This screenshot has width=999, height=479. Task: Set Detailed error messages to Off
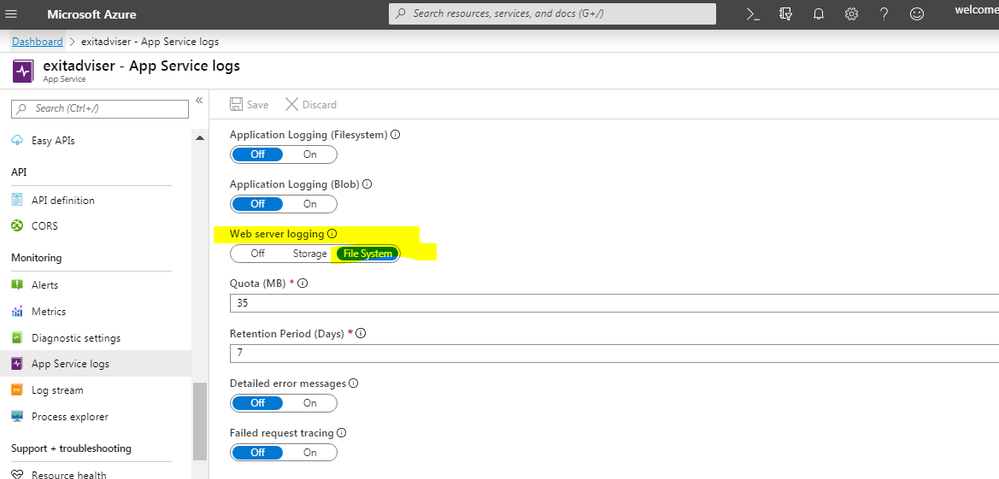[257, 403]
